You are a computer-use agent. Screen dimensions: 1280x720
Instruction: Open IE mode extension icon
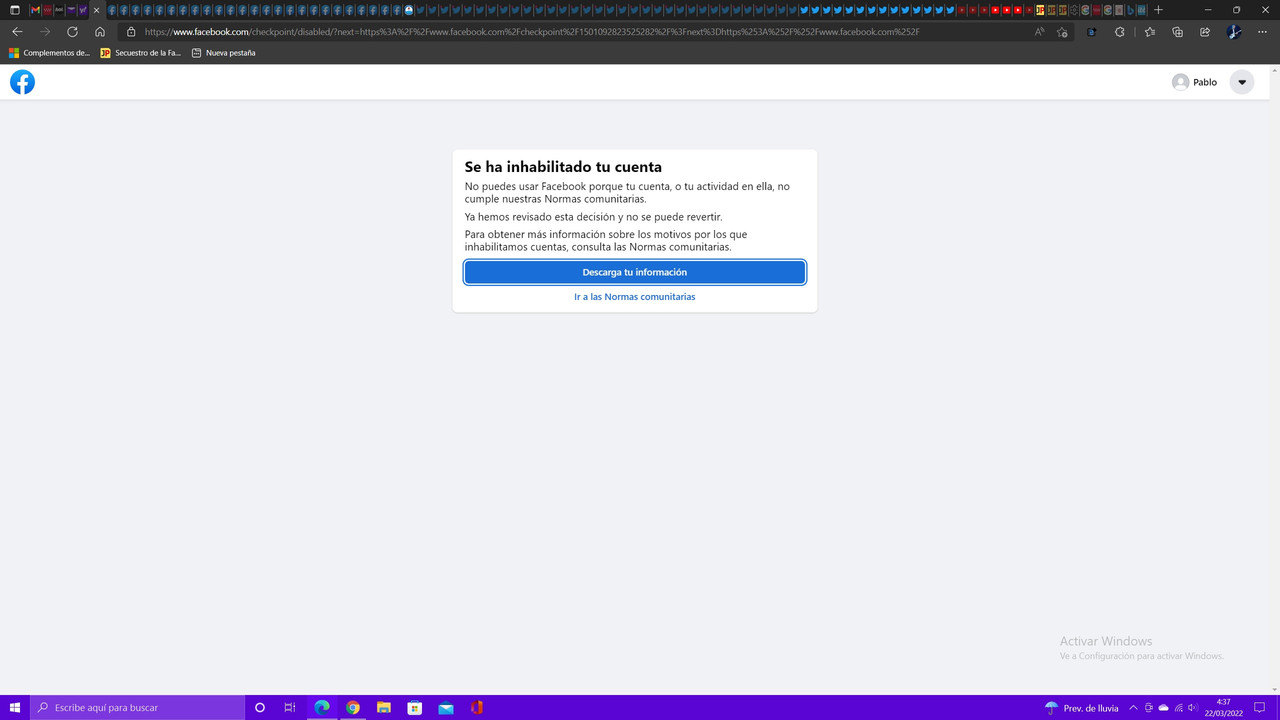[1091, 32]
